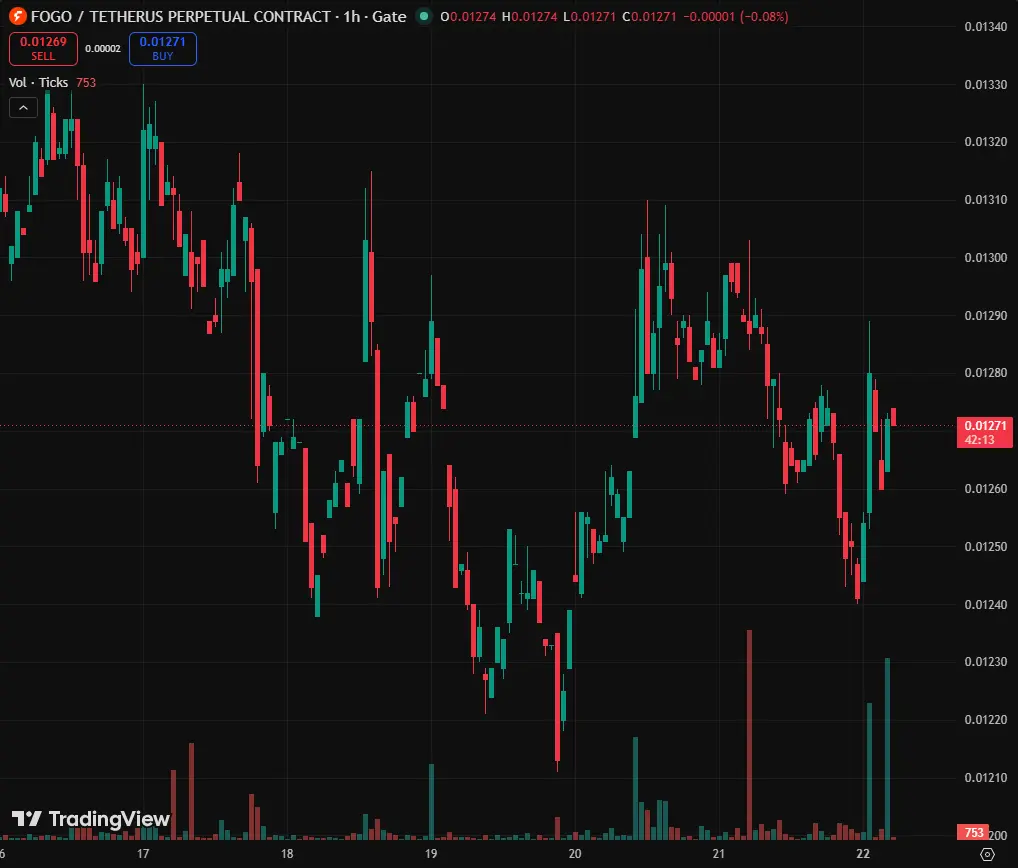This screenshot has height=868, width=1018.
Task: Click the 0.01340 price axis label
Action: tap(986, 27)
